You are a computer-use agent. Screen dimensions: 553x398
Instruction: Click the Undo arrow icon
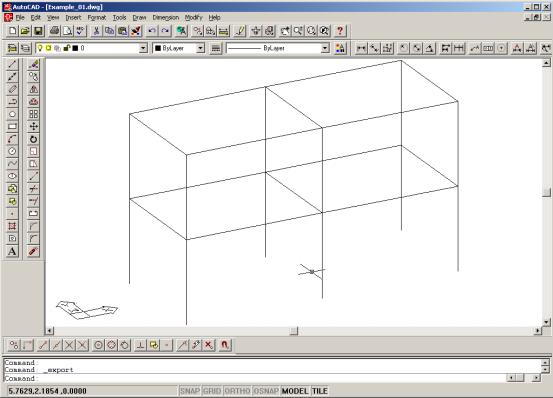pos(152,31)
